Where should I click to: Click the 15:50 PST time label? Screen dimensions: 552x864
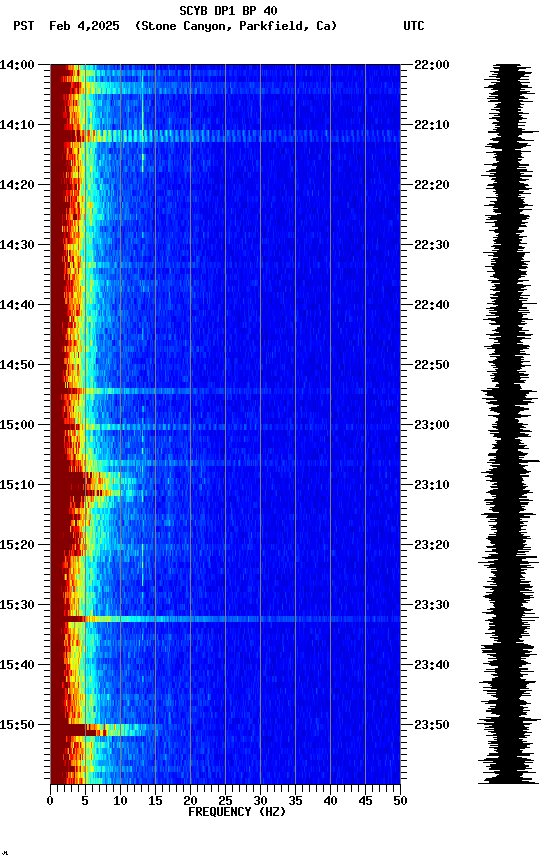click(17, 725)
